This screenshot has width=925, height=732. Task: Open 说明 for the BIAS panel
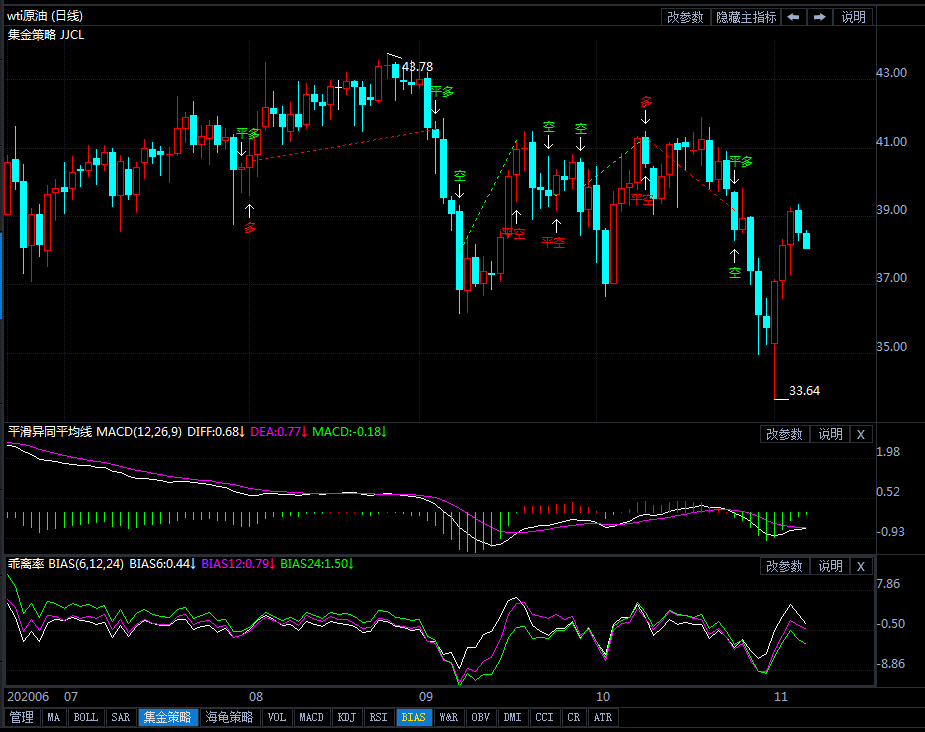pos(830,566)
